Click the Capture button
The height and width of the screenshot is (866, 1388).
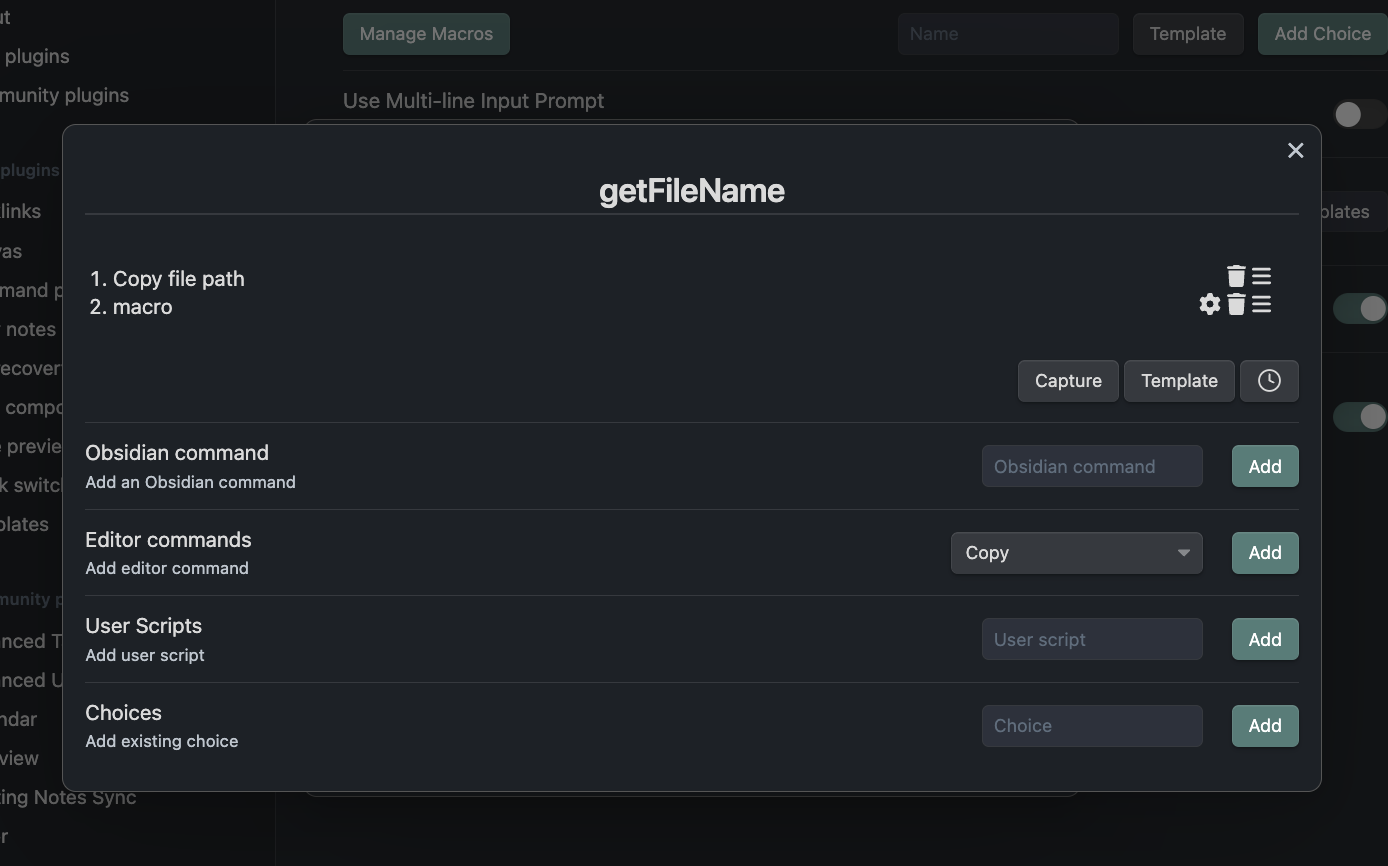1068,381
